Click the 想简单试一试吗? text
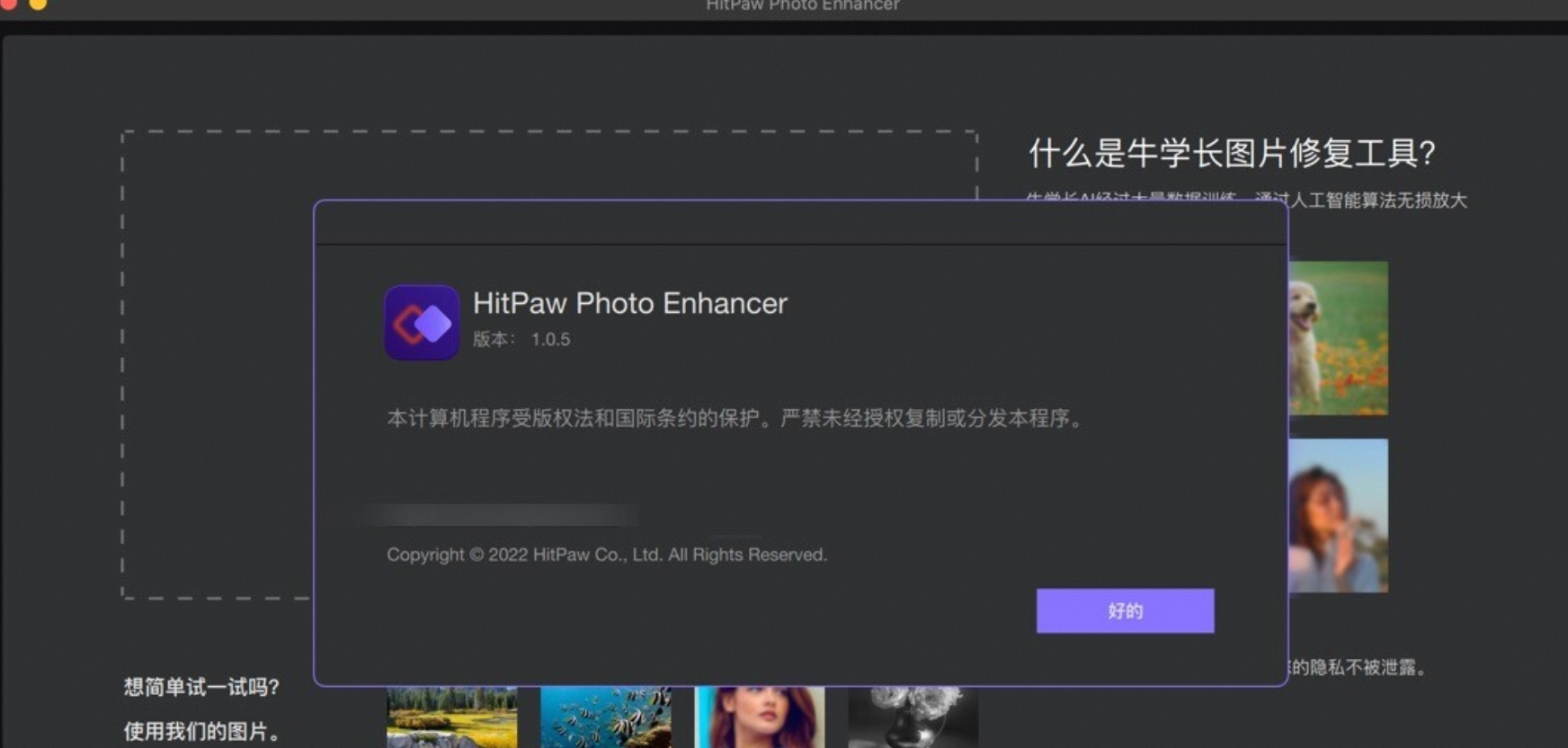1568x748 pixels. (x=201, y=687)
